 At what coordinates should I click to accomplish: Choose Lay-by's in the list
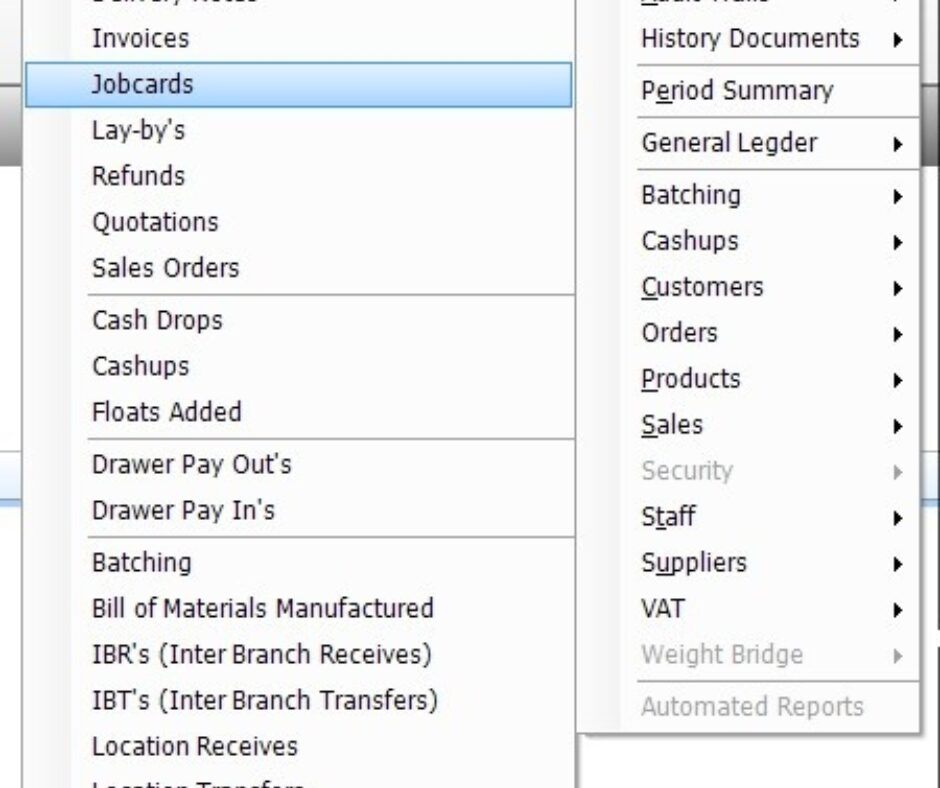(138, 131)
